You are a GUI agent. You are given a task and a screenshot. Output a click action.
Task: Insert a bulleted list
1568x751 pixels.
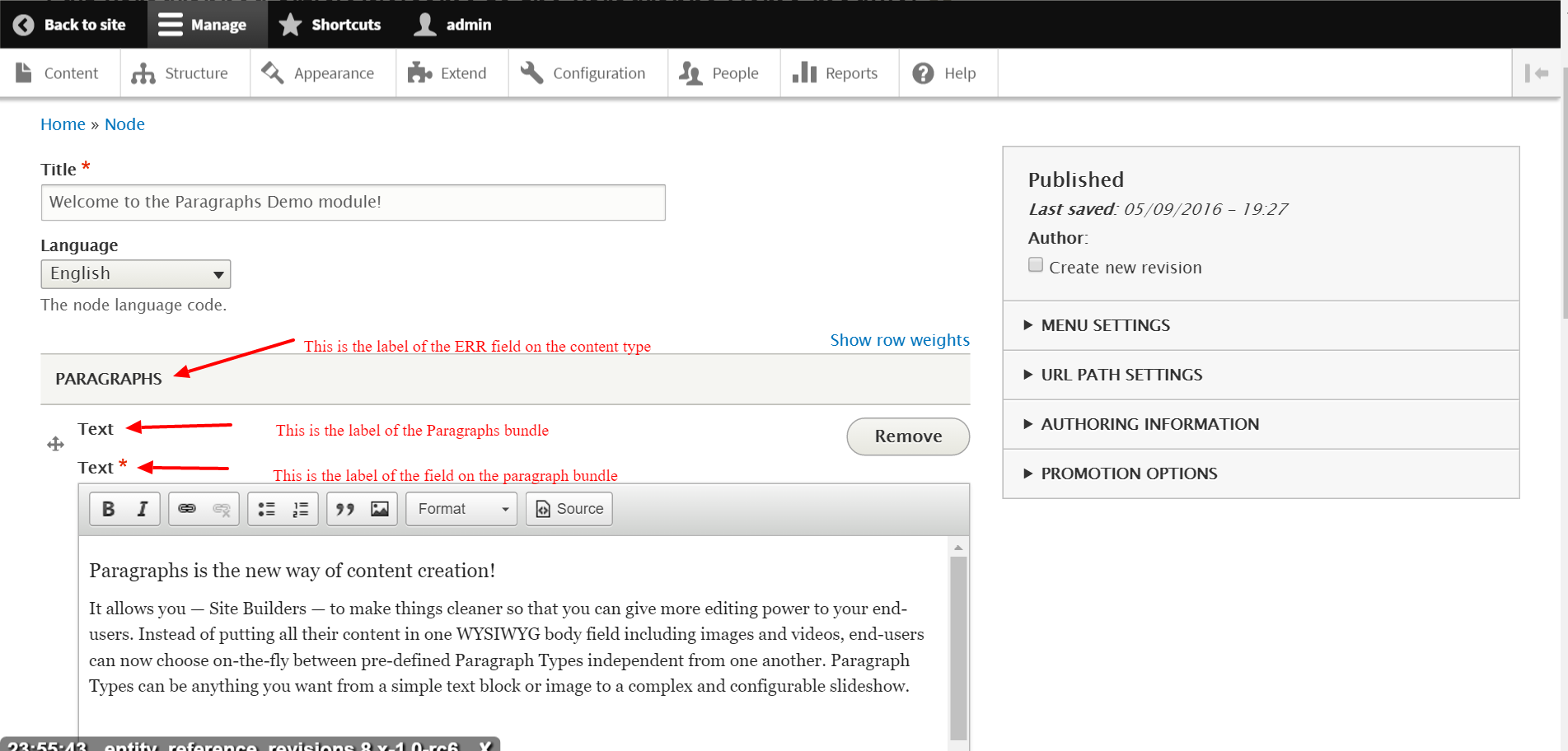click(x=266, y=509)
